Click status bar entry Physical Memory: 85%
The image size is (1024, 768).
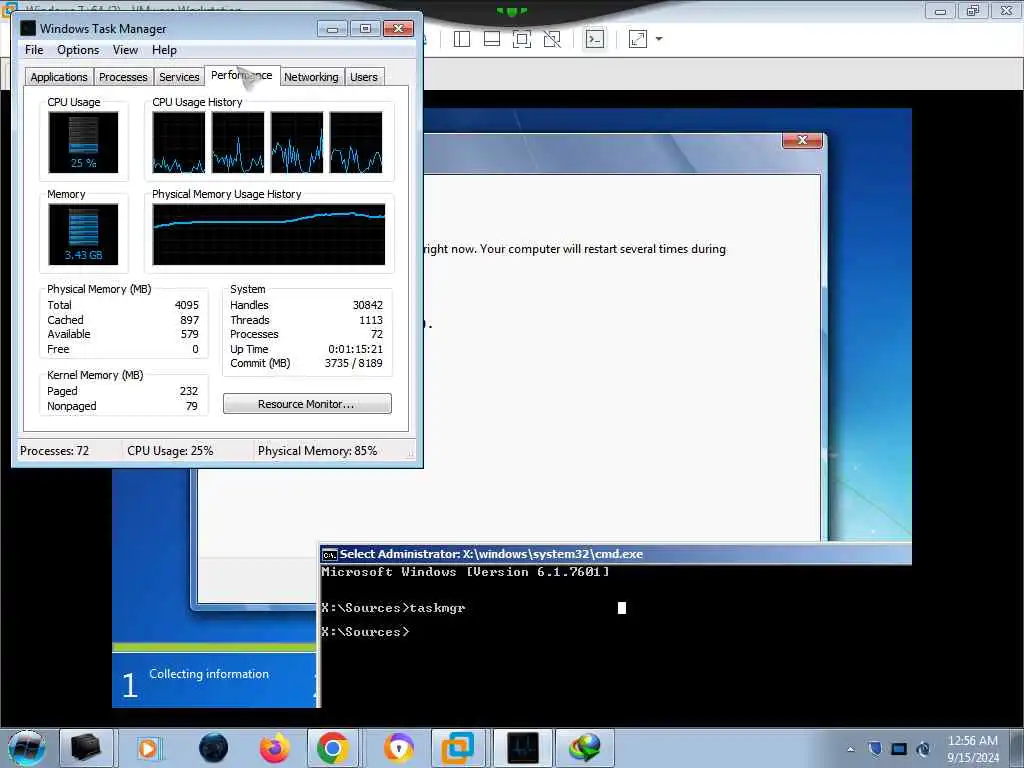(x=317, y=451)
